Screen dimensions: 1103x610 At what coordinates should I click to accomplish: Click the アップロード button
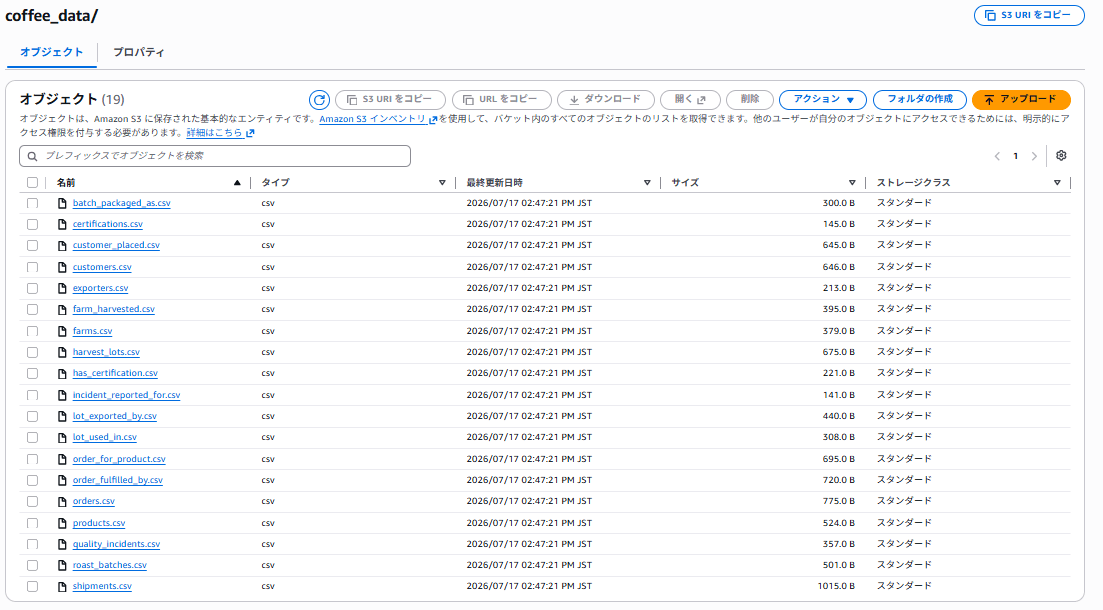(x=1021, y=100)
